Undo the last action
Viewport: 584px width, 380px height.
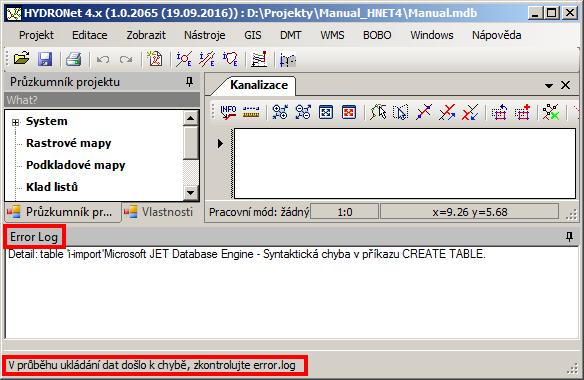coord(103,59)
